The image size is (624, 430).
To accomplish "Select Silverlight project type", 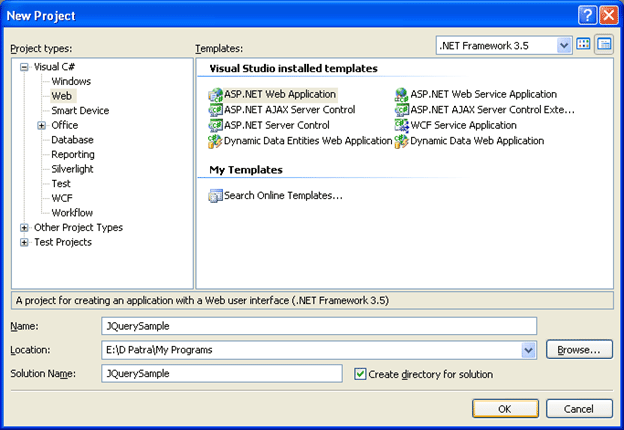I will tap(72, 169).
